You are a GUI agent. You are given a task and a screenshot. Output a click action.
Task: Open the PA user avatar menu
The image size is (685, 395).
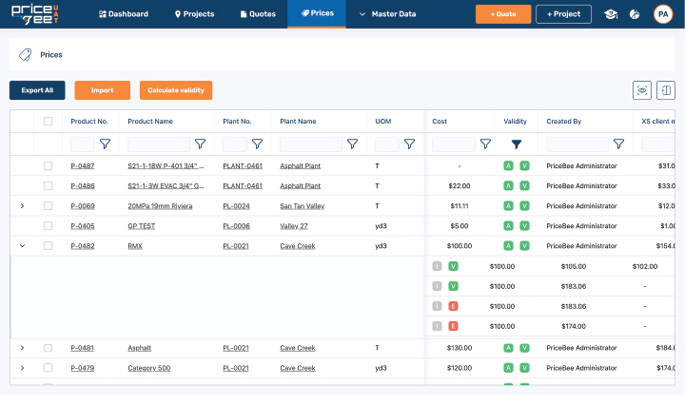[663, 14]
